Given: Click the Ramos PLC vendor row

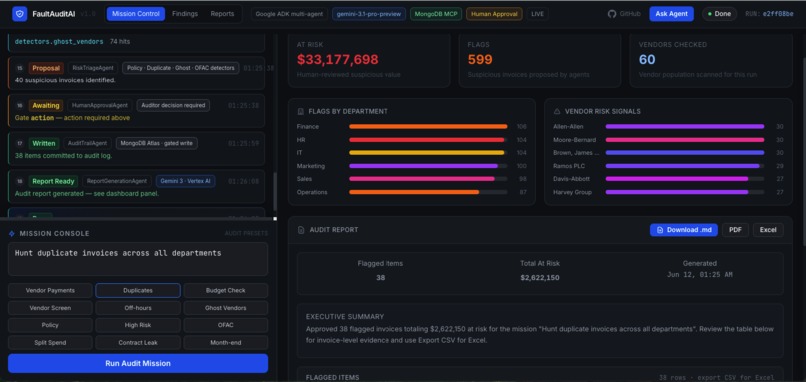Looking at the screenshot, I should pyautogui.click(x=668, y=166).
